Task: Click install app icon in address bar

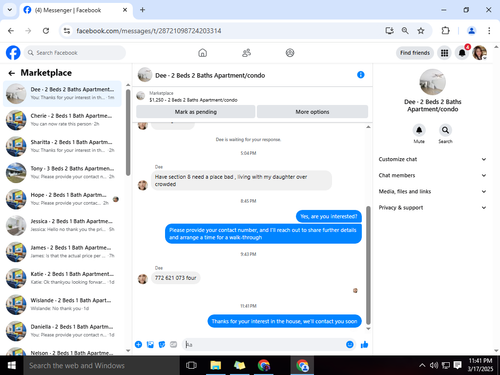Action: pyautogui.click(x=389, y=31)
